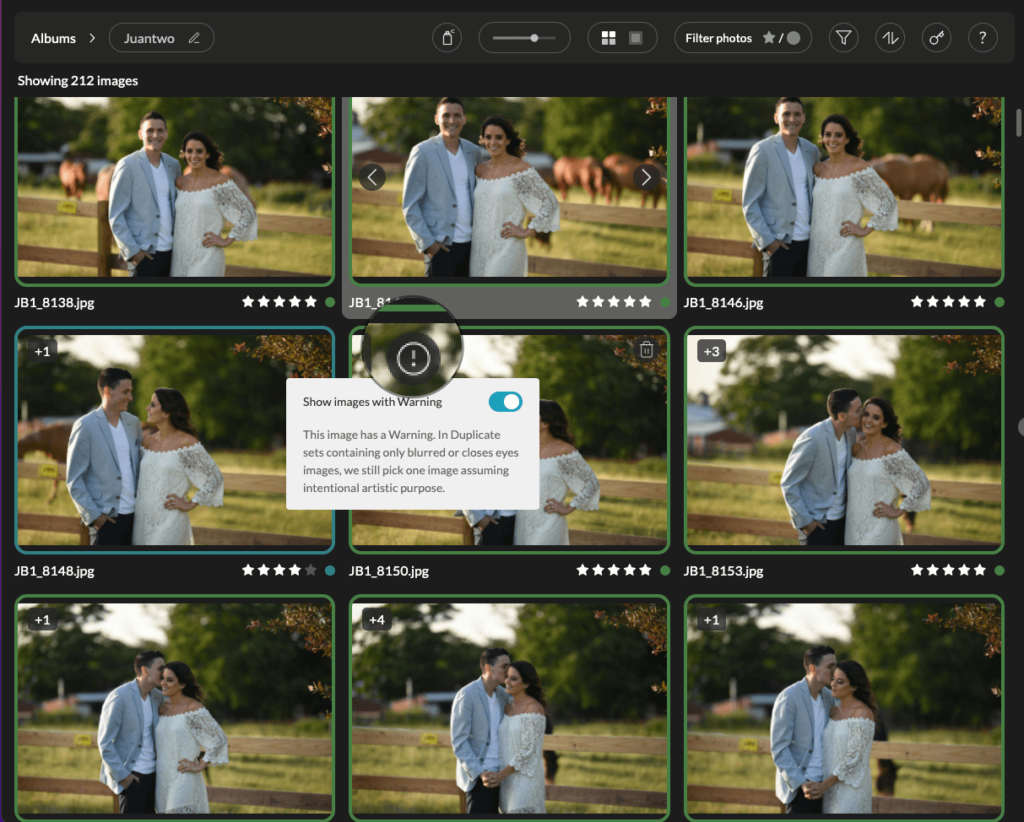Expand the +1 duplicates on JB1_8148.jpg

(42, 351)
